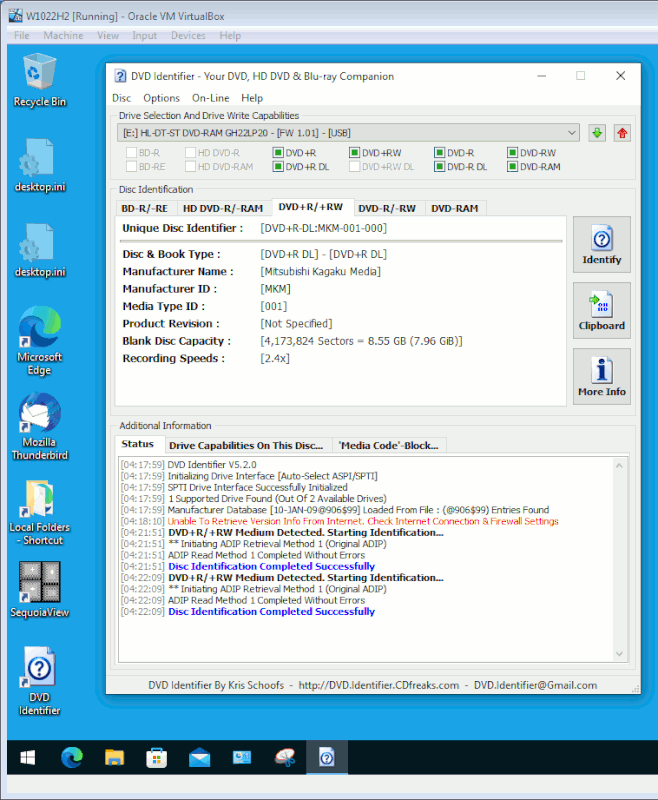Toggle the DVD-R checkbox
Image resolution: width=658 pixels, height=800 pixels.
click(x=439, y=153)
